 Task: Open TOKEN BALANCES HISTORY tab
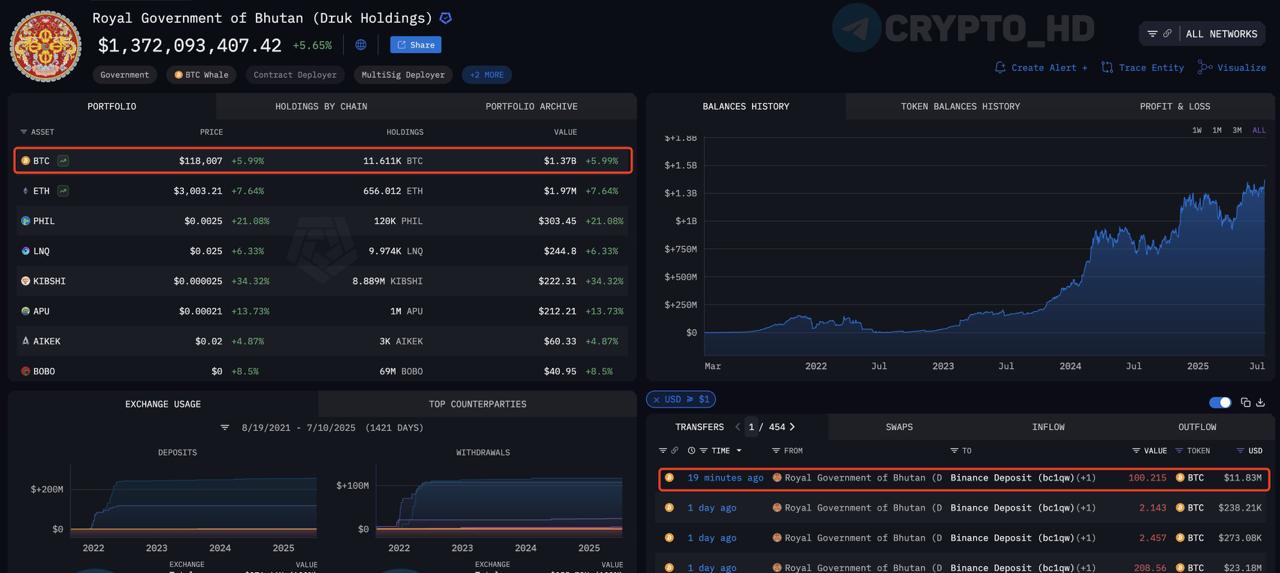[x=960, y=106]
